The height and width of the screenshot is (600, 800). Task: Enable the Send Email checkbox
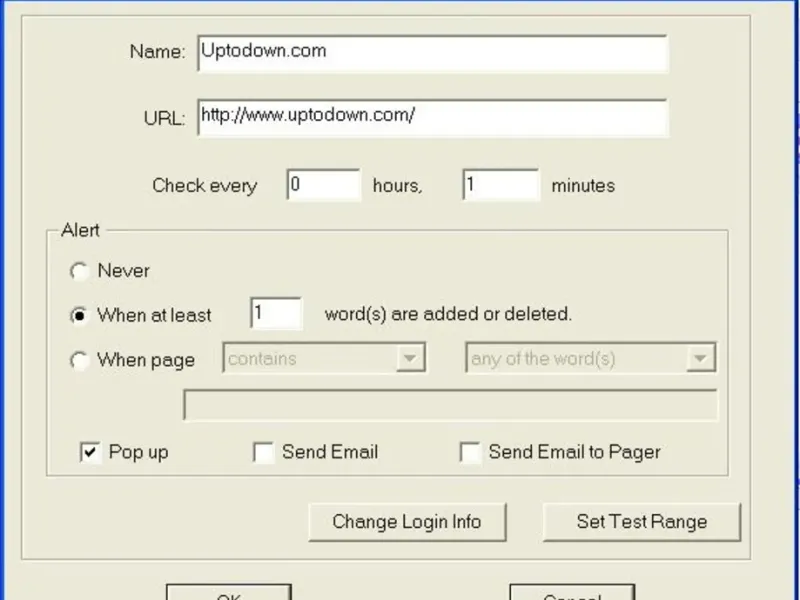click(263, 452)
